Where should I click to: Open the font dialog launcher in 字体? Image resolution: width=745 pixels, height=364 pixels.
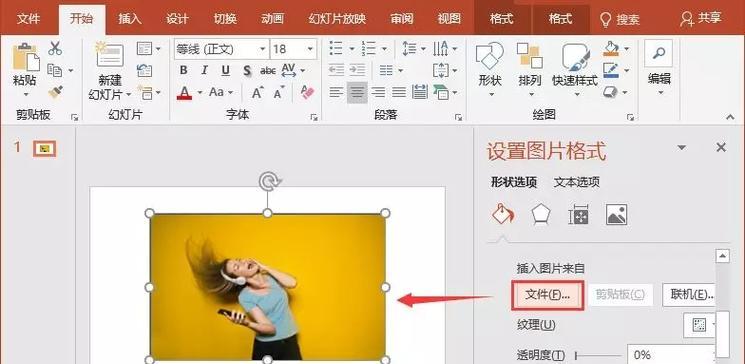pos(314,116)
